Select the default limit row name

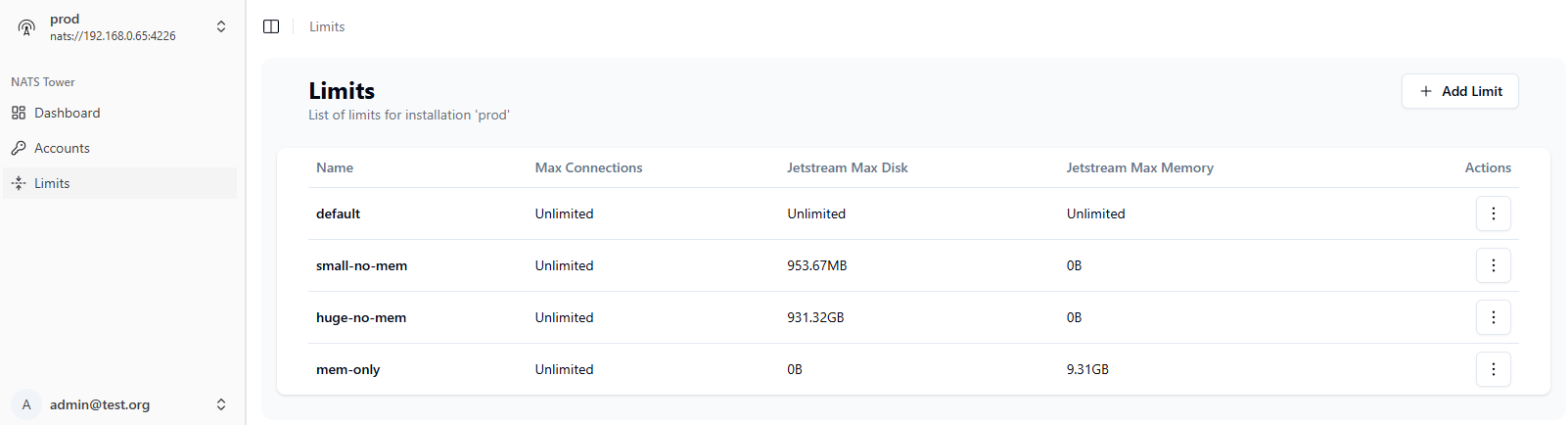click(x=338, y=213)
